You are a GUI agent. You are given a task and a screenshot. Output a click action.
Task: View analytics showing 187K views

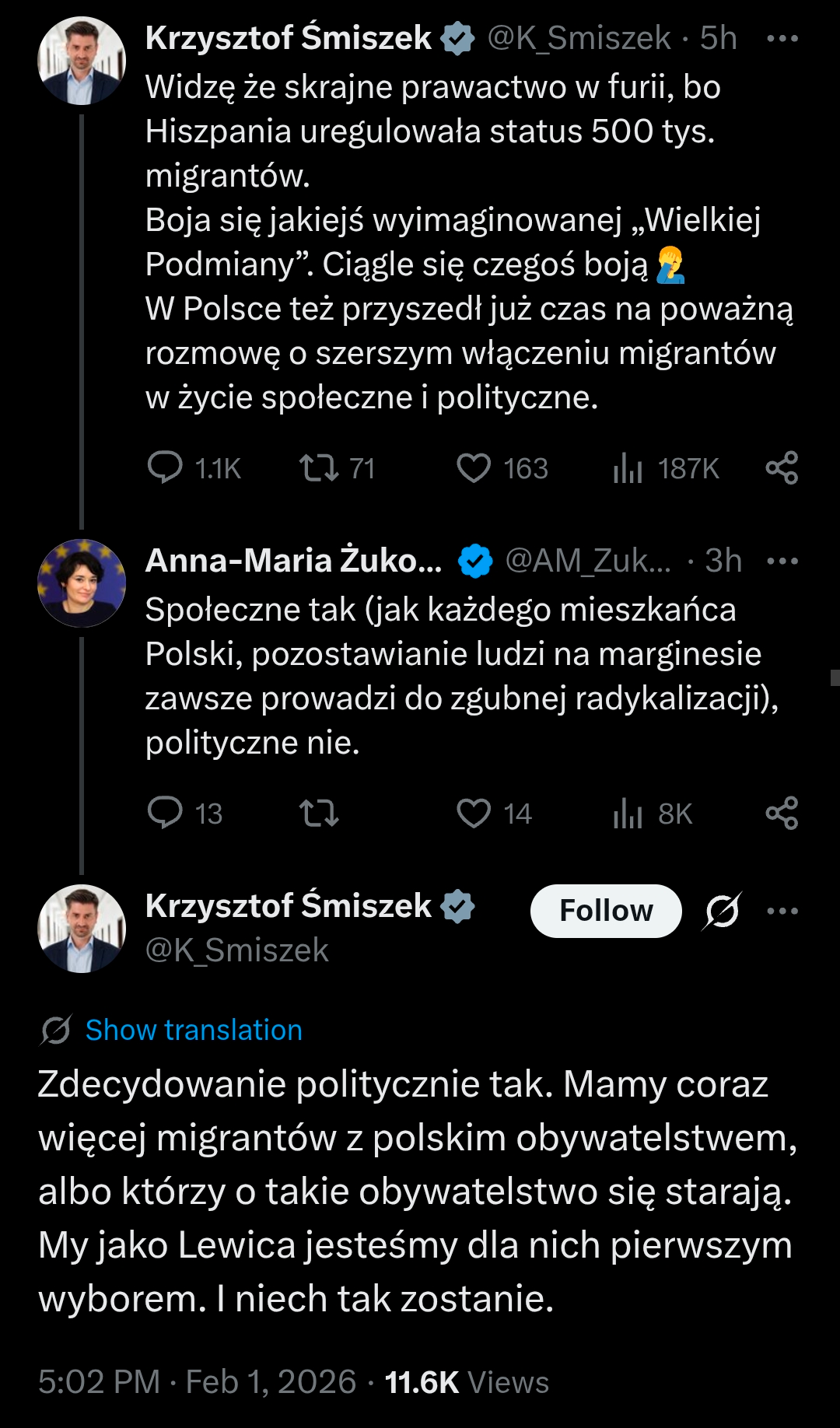pos(628,468)
